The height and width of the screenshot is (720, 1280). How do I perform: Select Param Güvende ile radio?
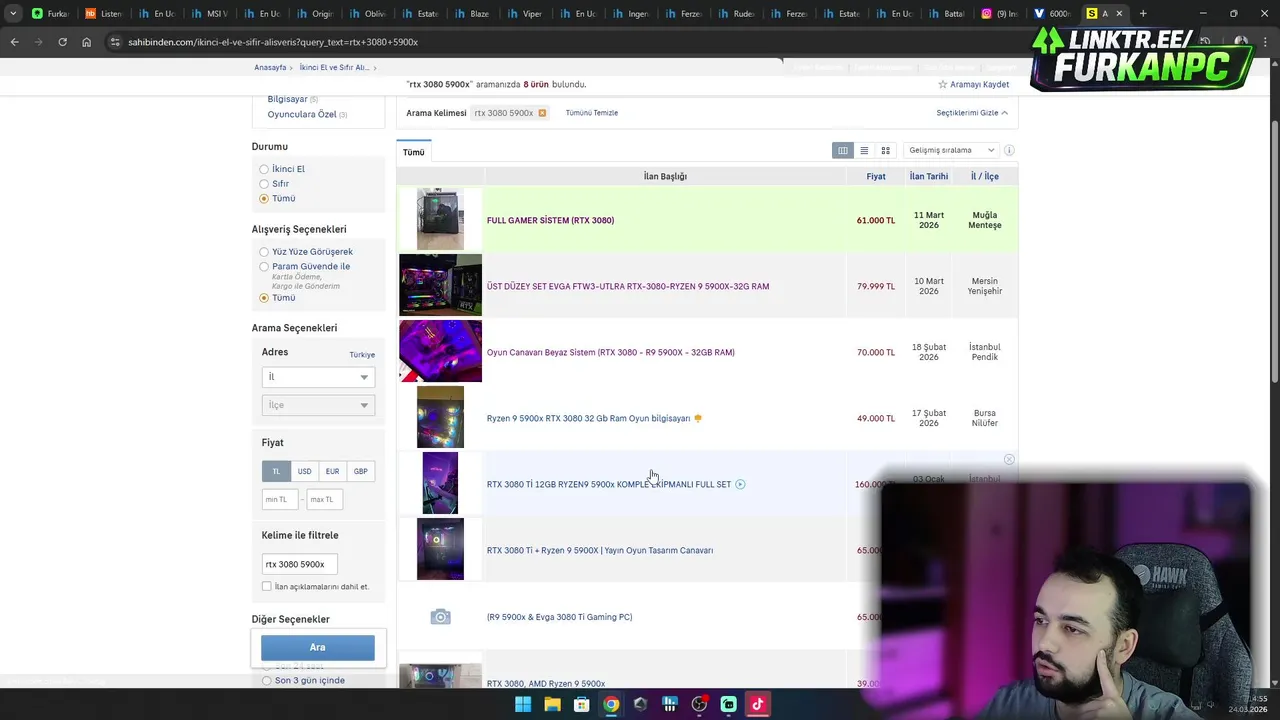coord(264,267)
